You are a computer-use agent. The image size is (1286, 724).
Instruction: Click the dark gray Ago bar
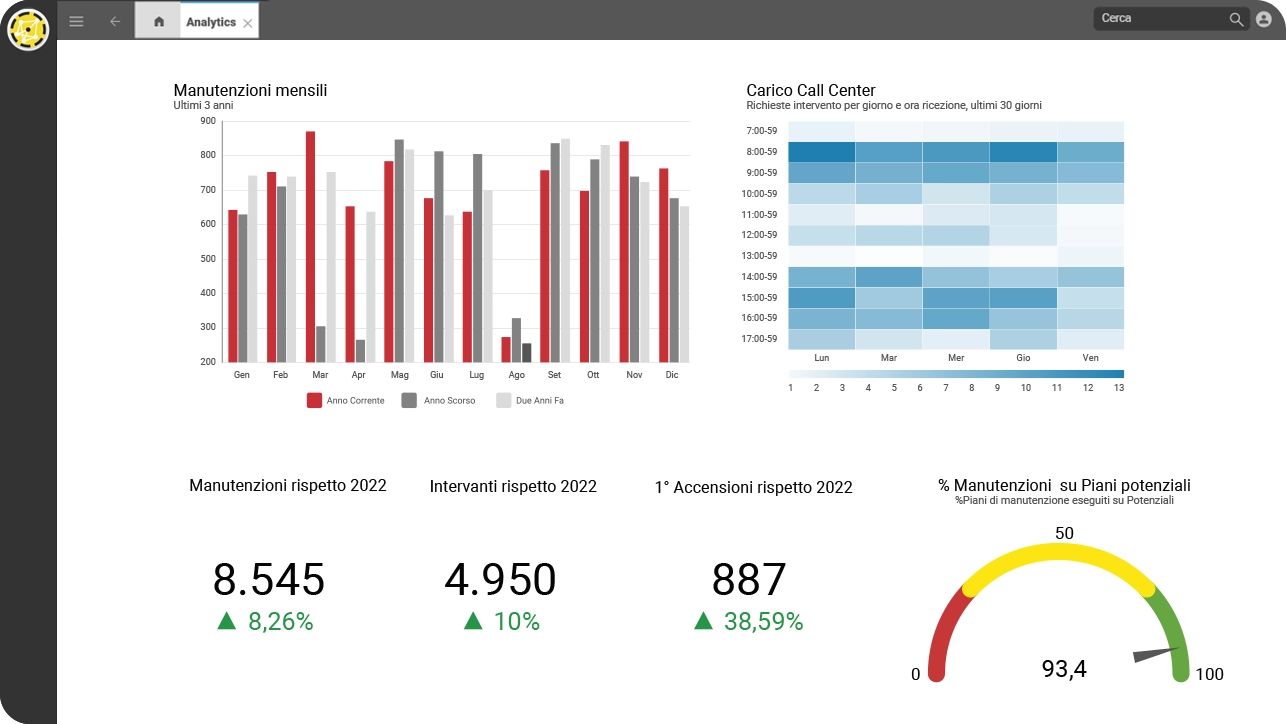coord(527,352)
